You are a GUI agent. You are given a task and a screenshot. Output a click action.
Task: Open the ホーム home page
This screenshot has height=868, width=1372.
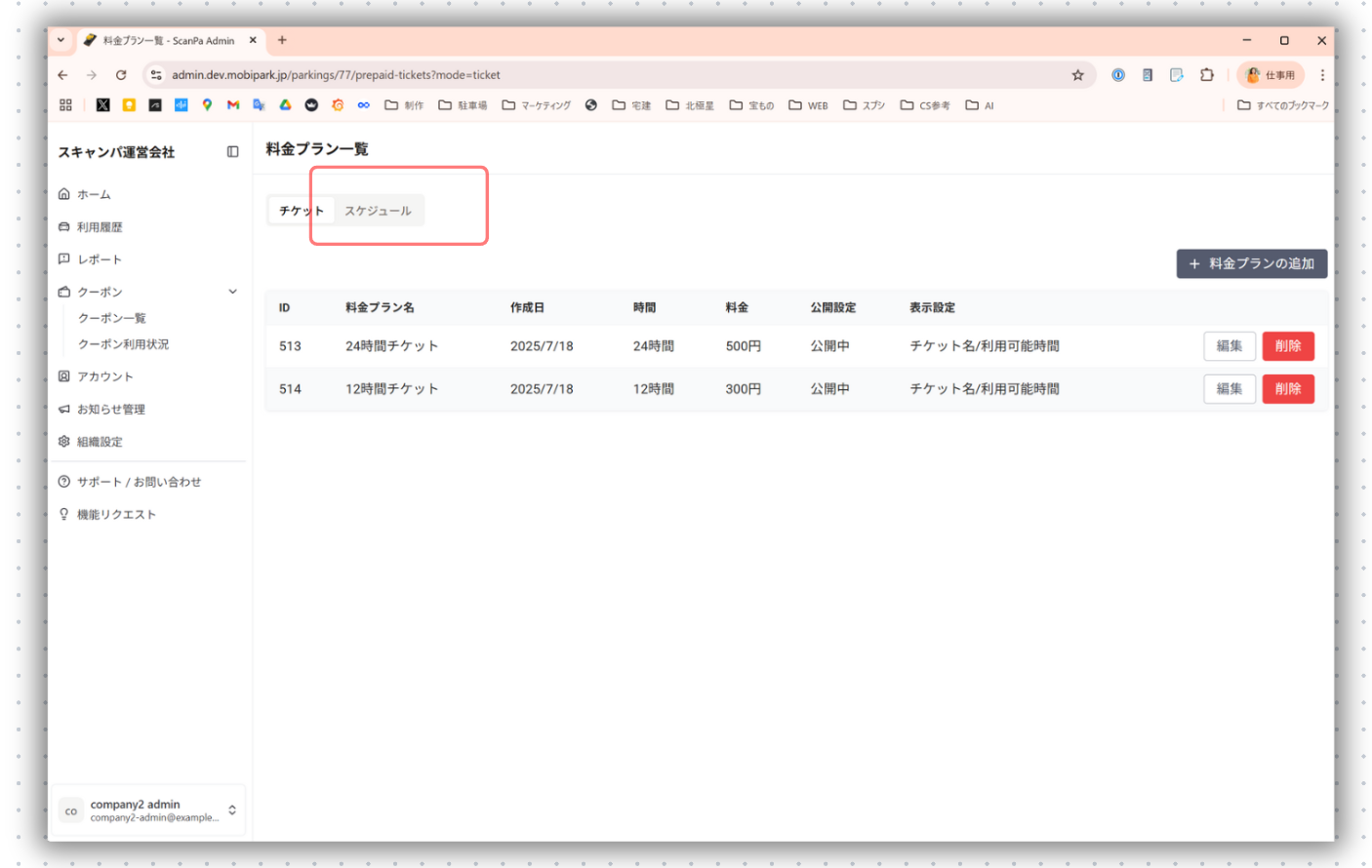[94, 194]
